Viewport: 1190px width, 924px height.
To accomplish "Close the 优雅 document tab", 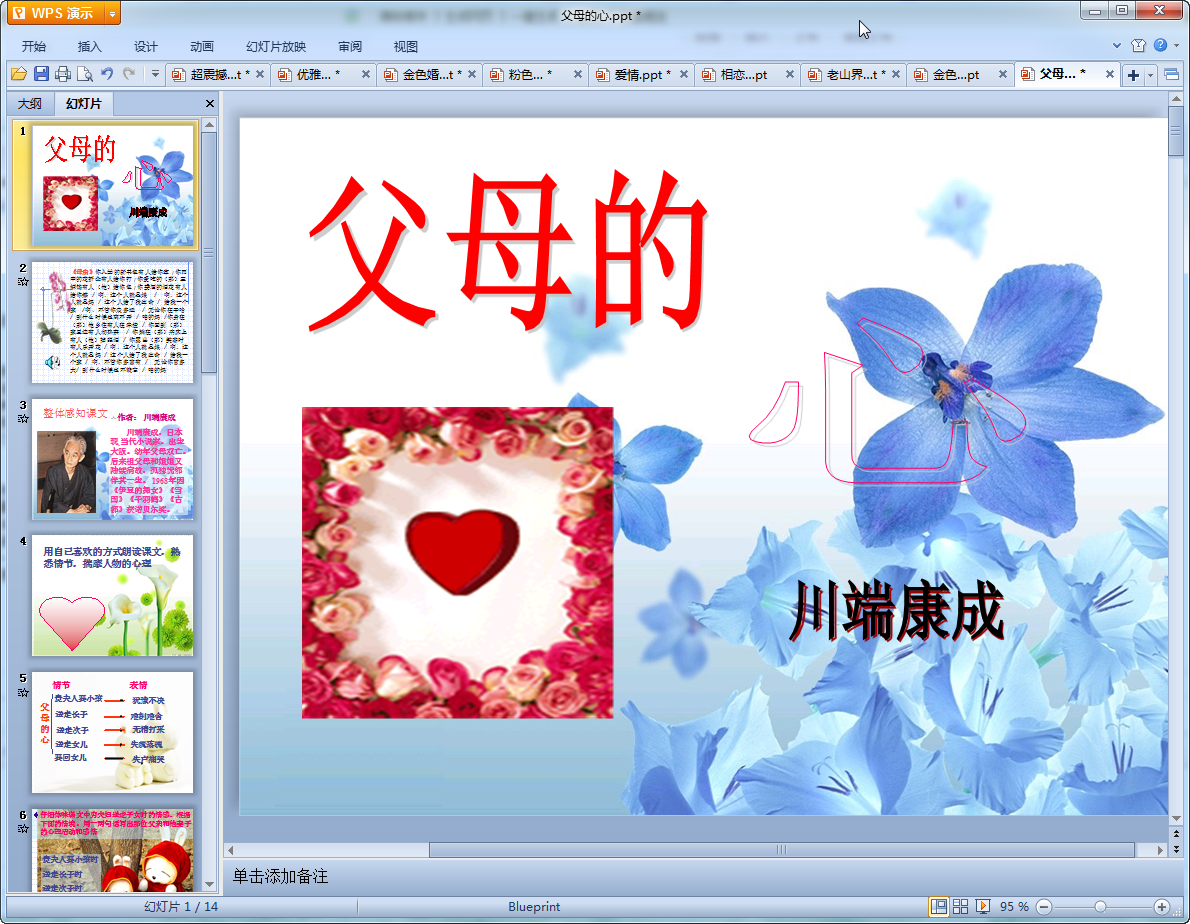I will tap(366, 74).
